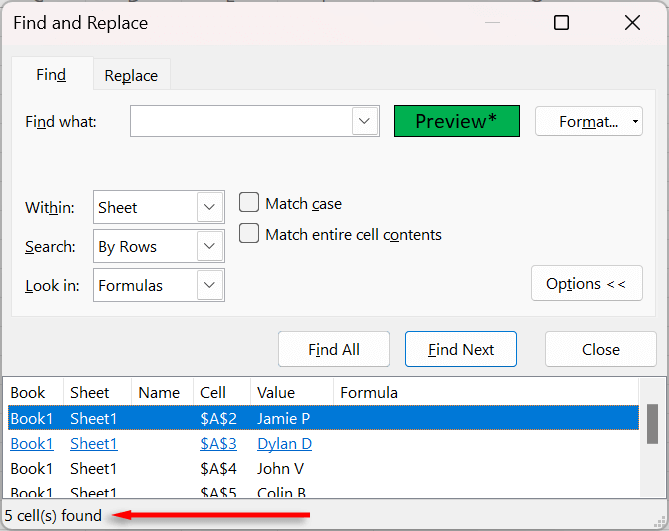The height and width of the screenshot is (531, 669).
Task: Open the Within dropdown
Action: pyautogui.click(x=210, y=208)
